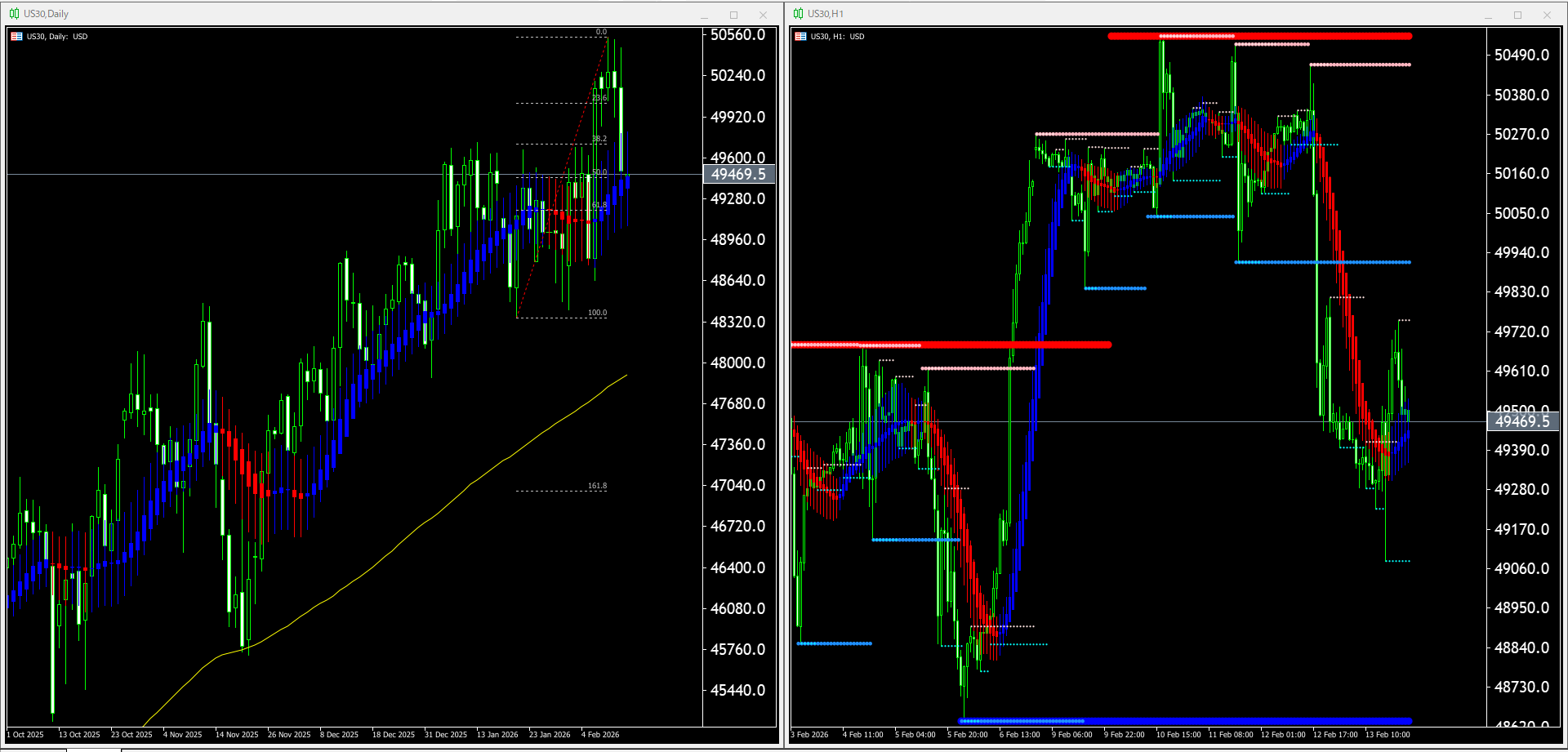Click the 50560.0 price on Daily scale
The width and height of the screenshot is (1568, 752).
738,34
